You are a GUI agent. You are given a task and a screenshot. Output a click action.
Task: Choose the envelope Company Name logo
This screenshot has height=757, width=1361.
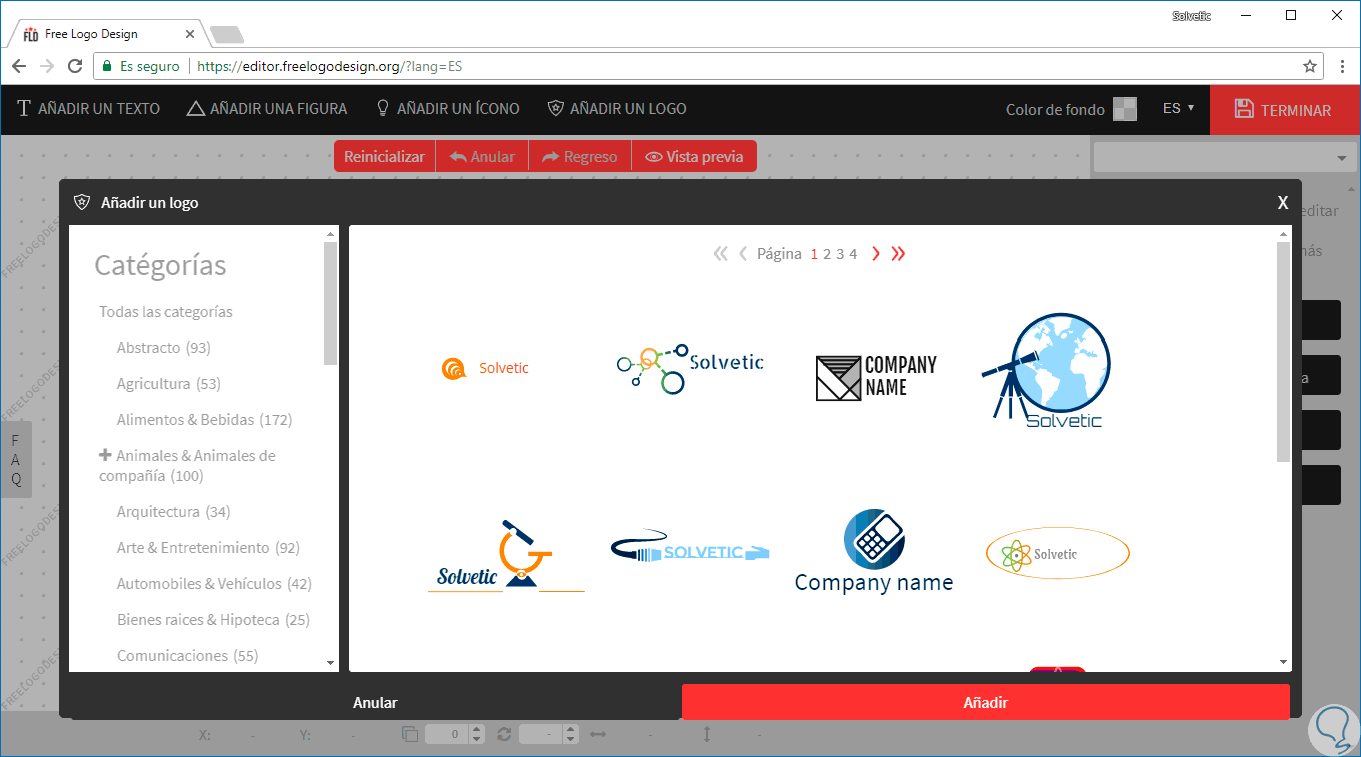coord(876,378)
